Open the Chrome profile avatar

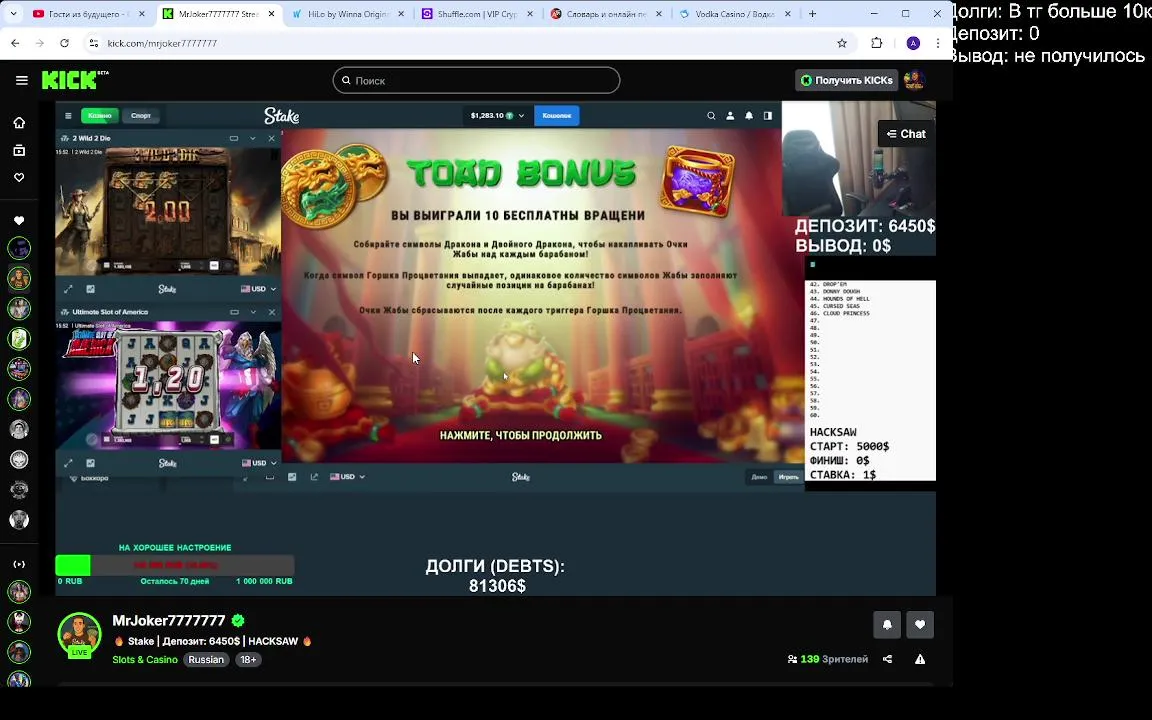913,43
